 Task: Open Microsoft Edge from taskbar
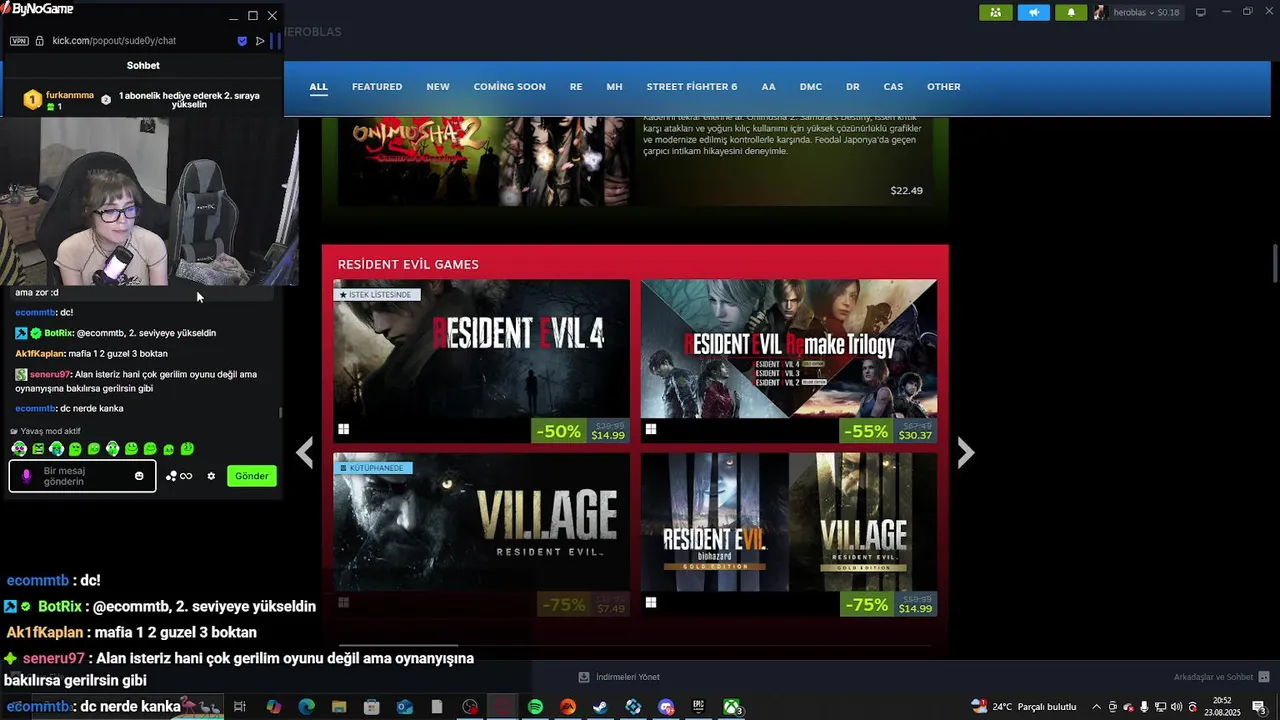pos(307,707)
